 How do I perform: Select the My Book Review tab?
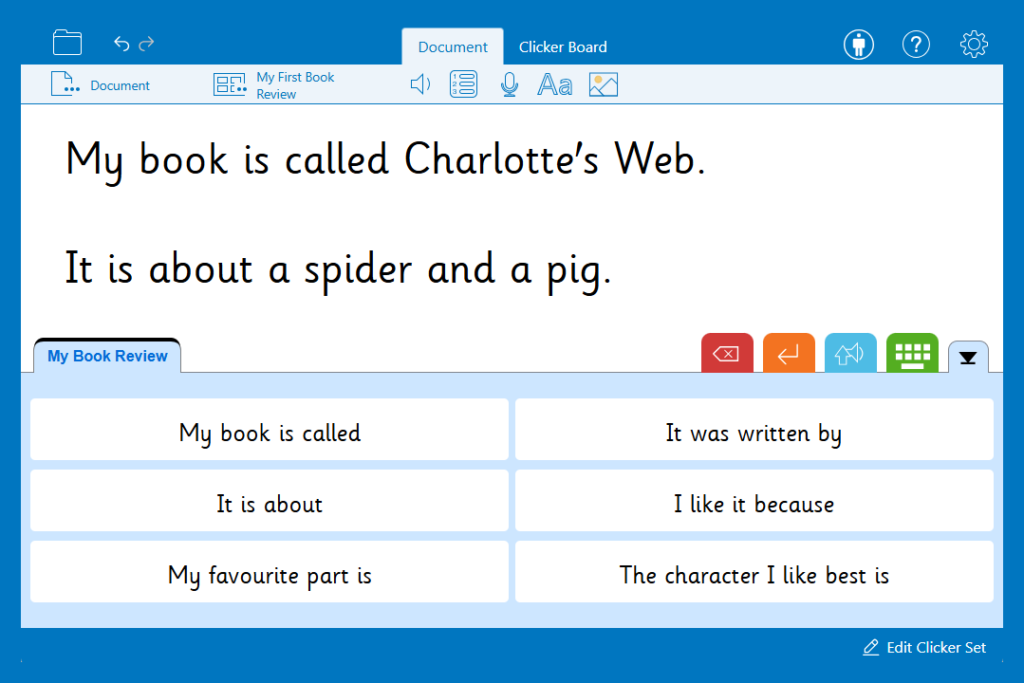(107, 356)
